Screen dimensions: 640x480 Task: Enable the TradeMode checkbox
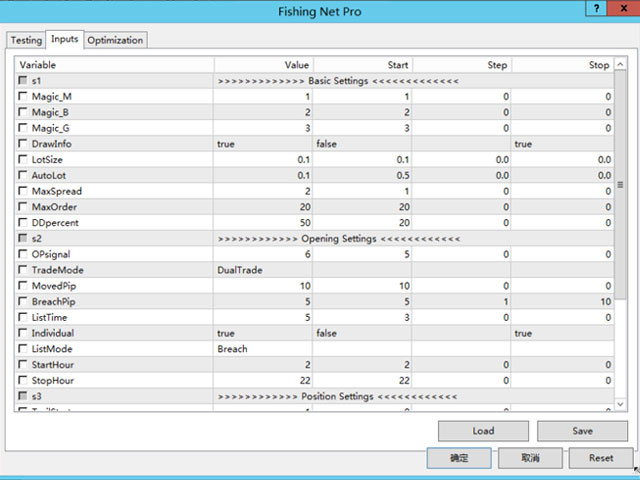(23, 270)
